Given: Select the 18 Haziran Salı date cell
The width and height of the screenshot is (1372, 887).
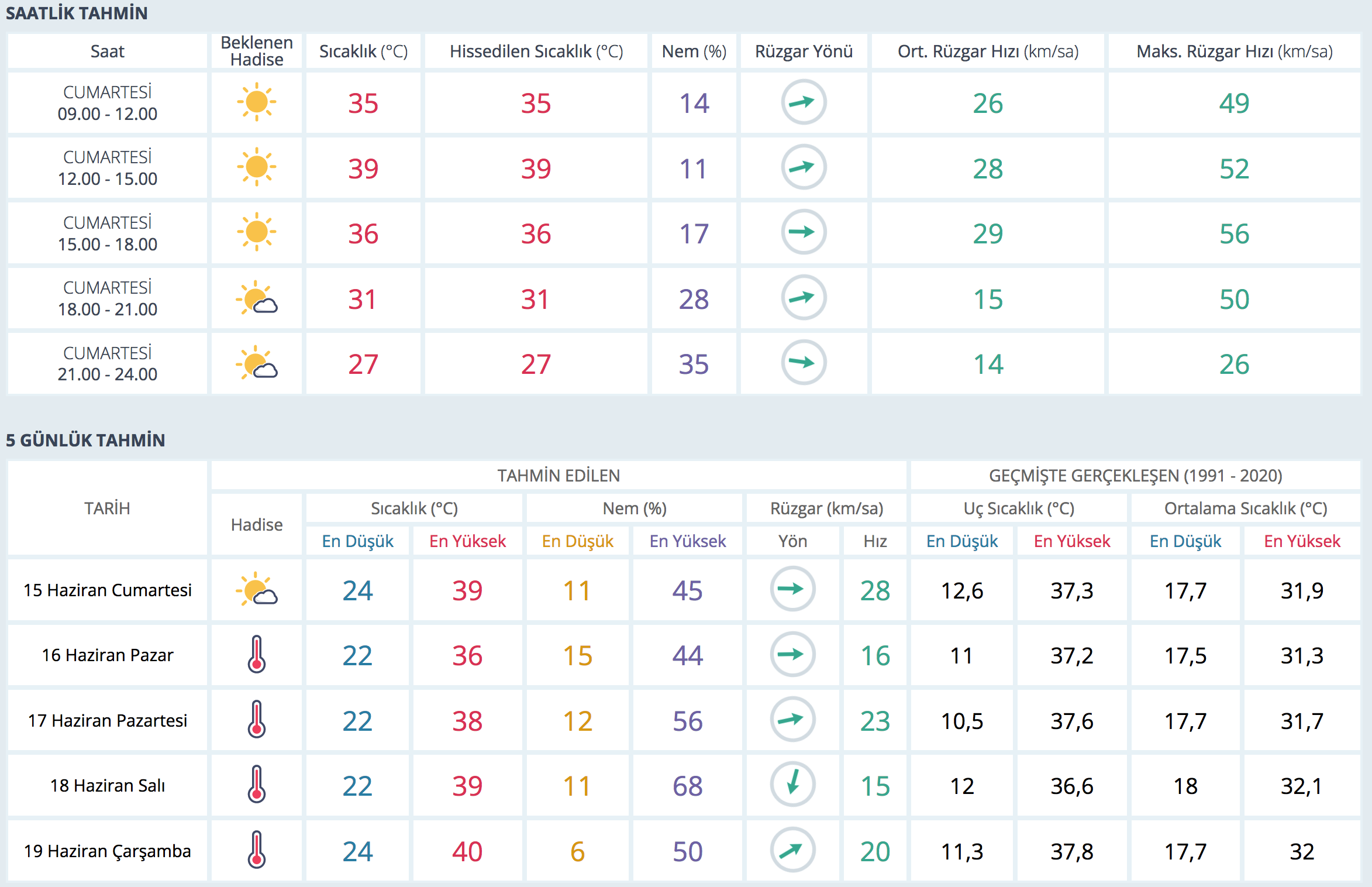Looking at the screenshot, I should click(108, 785).
